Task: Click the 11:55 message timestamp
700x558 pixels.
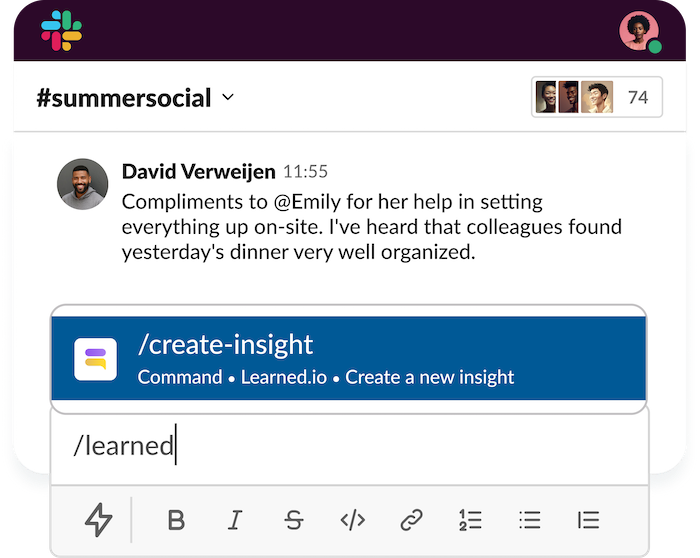Action: (x=306, y=172)
